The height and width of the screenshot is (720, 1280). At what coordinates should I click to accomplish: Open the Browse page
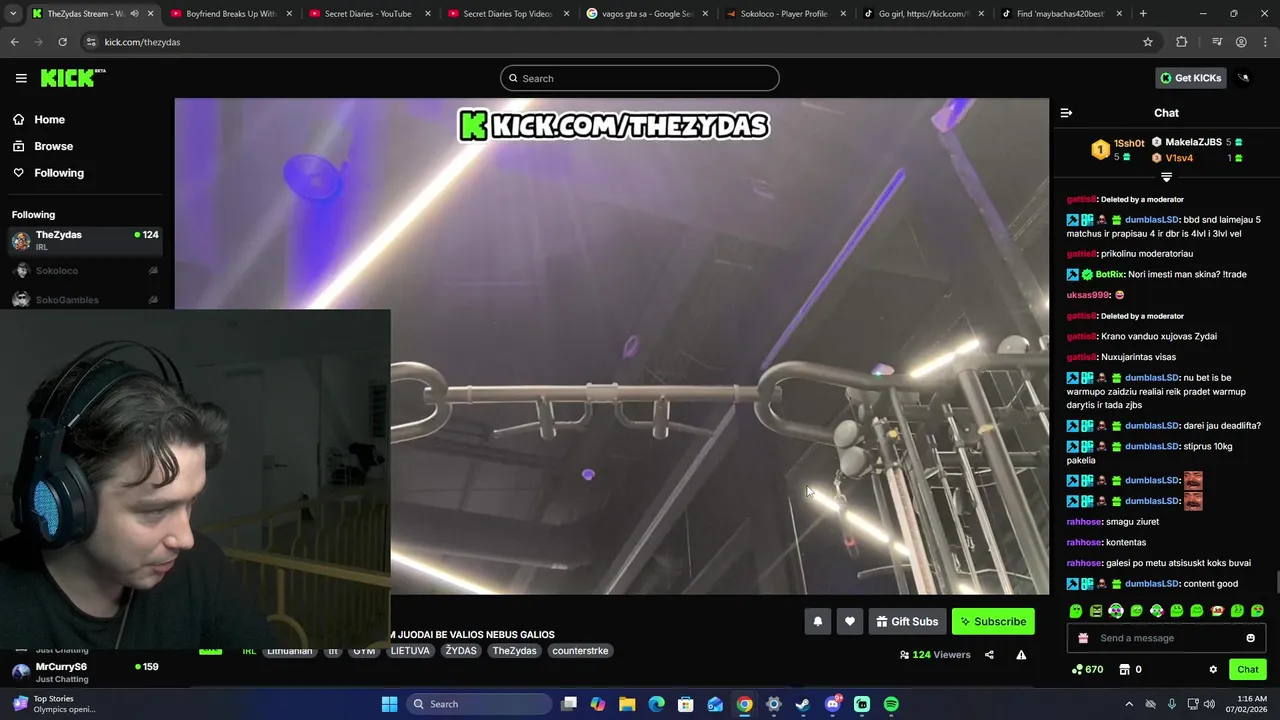pyautogui.click(x=53, y=146)
